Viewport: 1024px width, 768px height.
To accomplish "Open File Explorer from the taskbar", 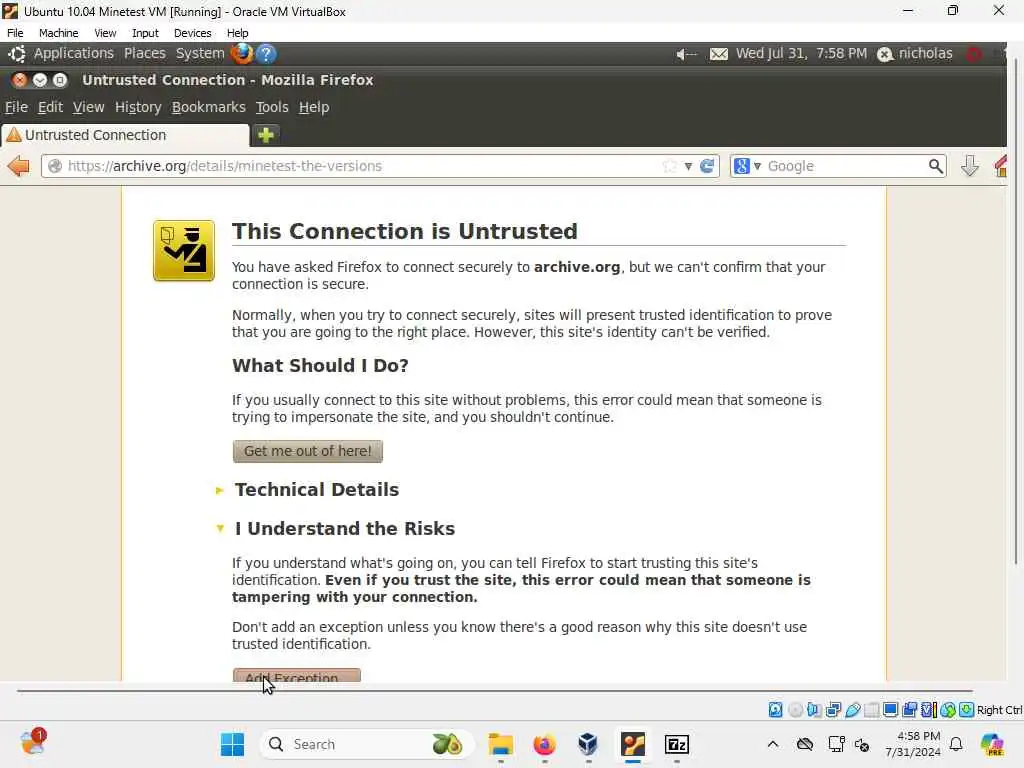I will (501, 744).
